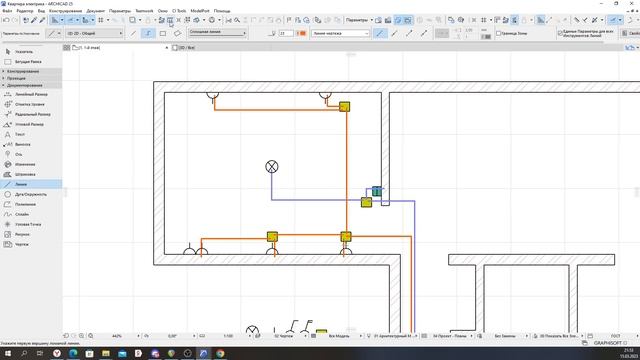This screenshot has height=360, width=640.
Task: Select the Drawing (Чертеж) tool
Action: (x=31, y=244)
